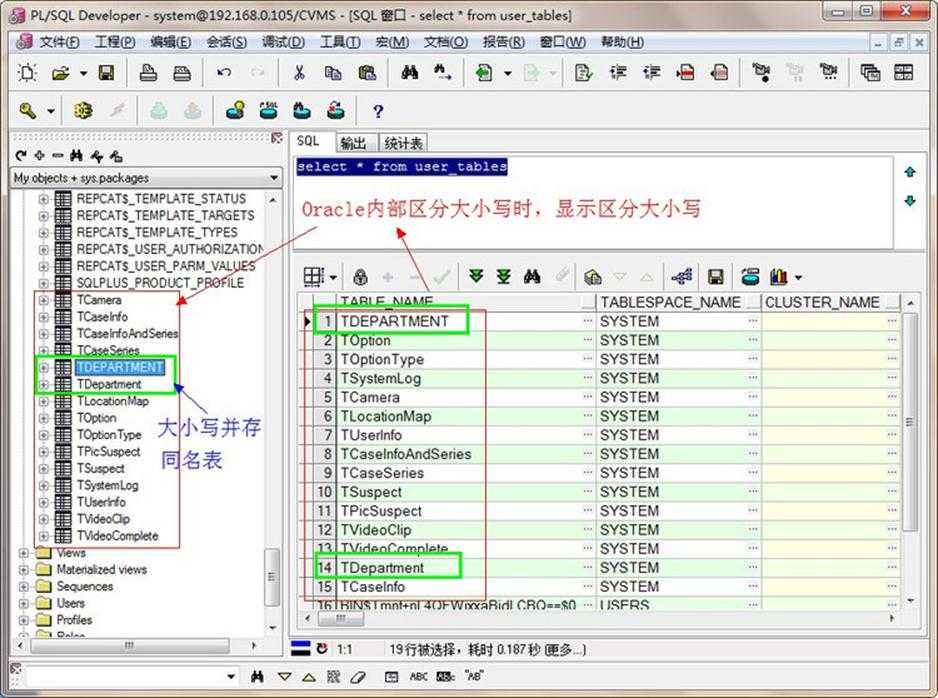Select the TDepartment table in tree
The image size is (938, 698).
[x=109, y=385]
